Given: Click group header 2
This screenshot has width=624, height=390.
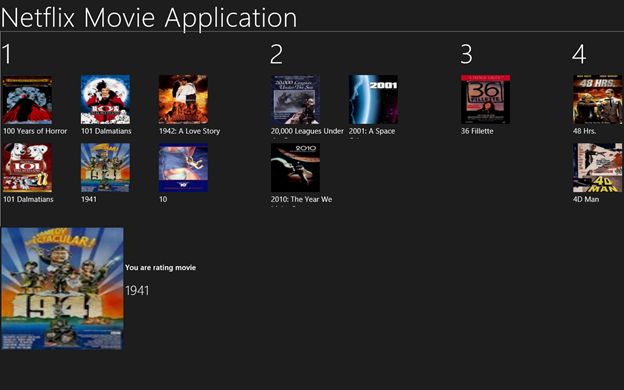Looking at the screenshot, I should pyautogui.click(x=276, y=54).
